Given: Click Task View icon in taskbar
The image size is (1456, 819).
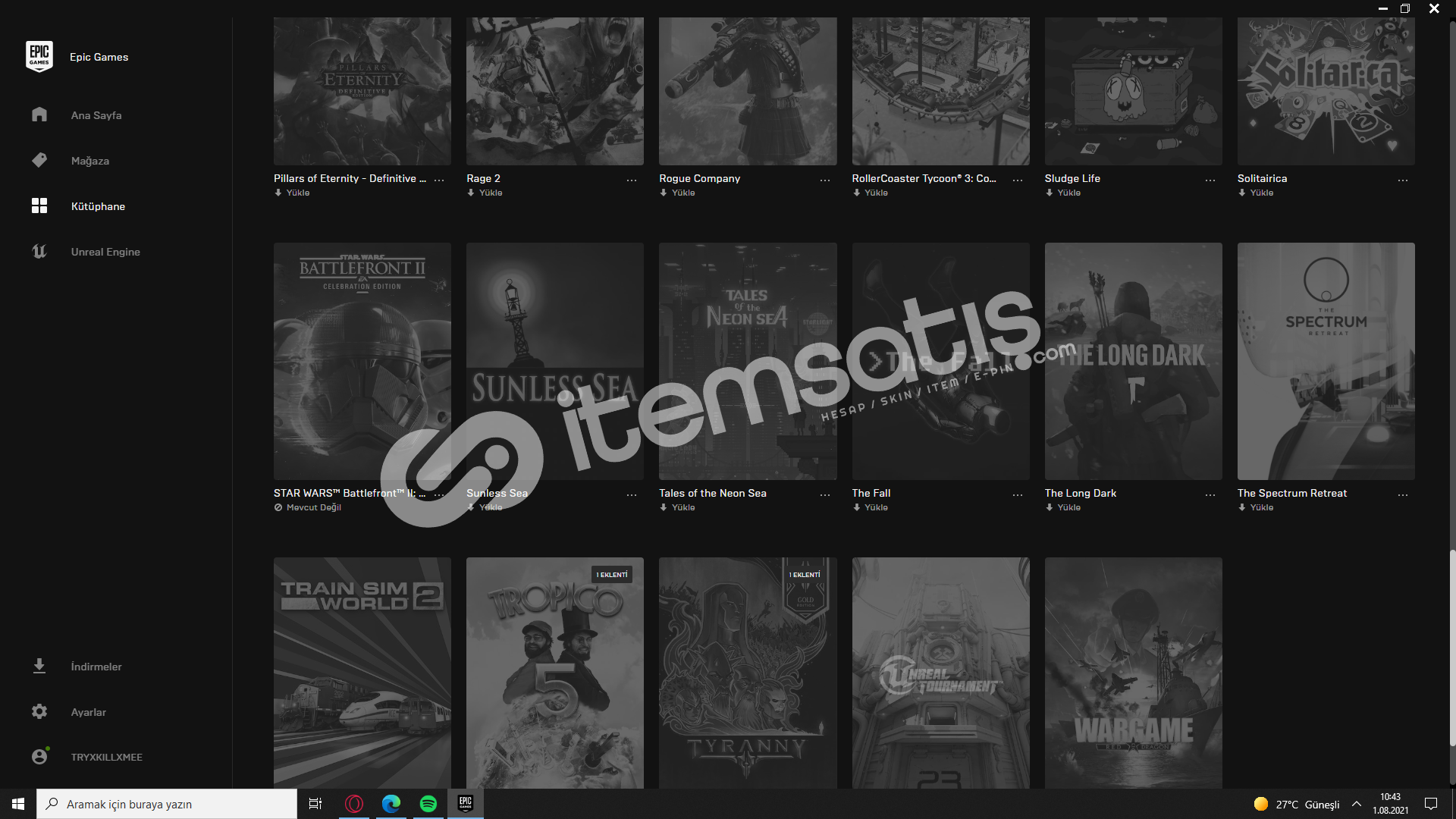Looking at the screenshot, I should pos(315,804).
